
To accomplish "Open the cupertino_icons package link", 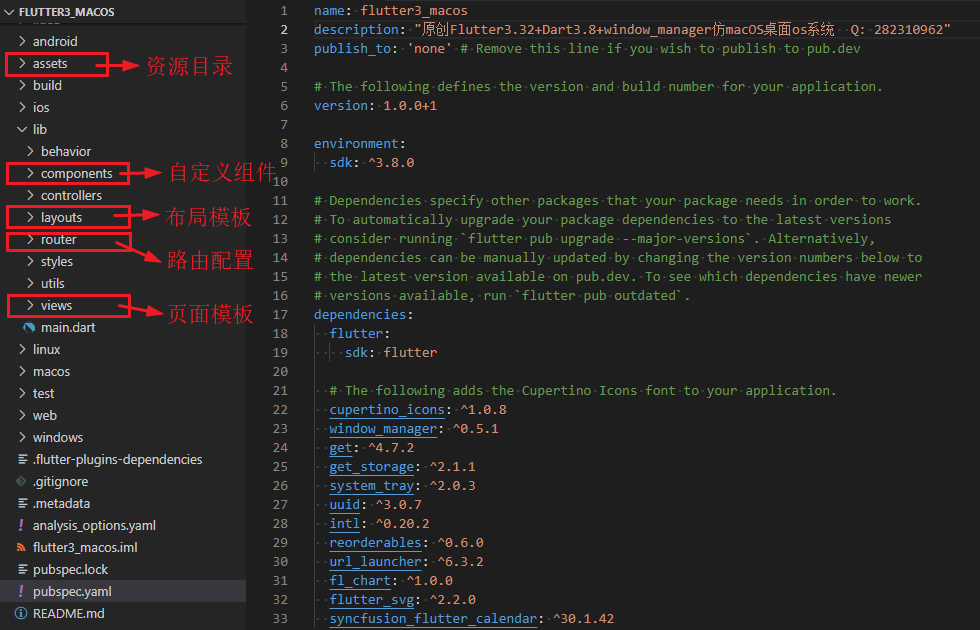I will 387,410.
